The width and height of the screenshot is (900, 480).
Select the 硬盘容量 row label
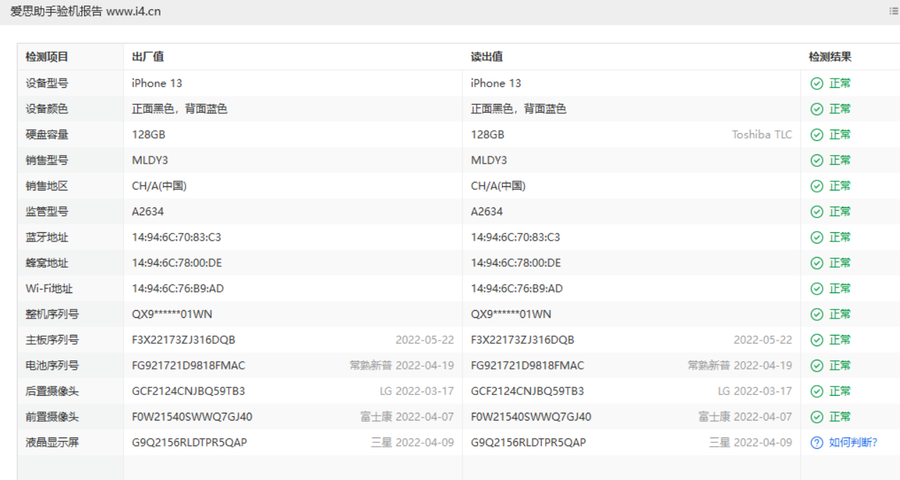[x=46, y=135]
